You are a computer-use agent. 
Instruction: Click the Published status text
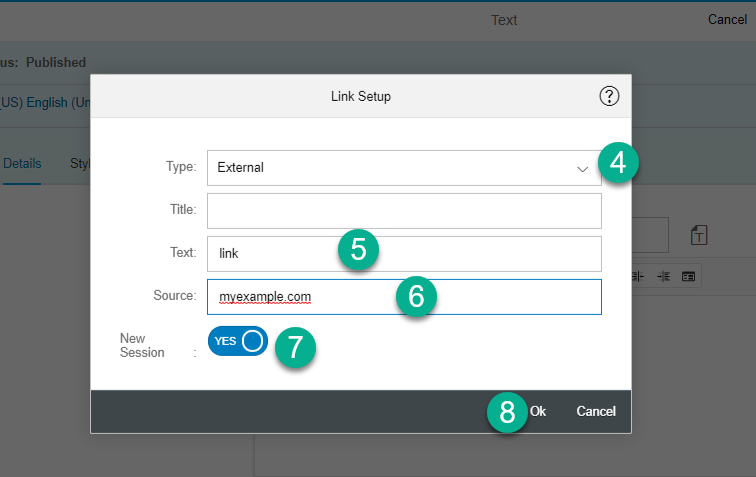pos(56,62)
